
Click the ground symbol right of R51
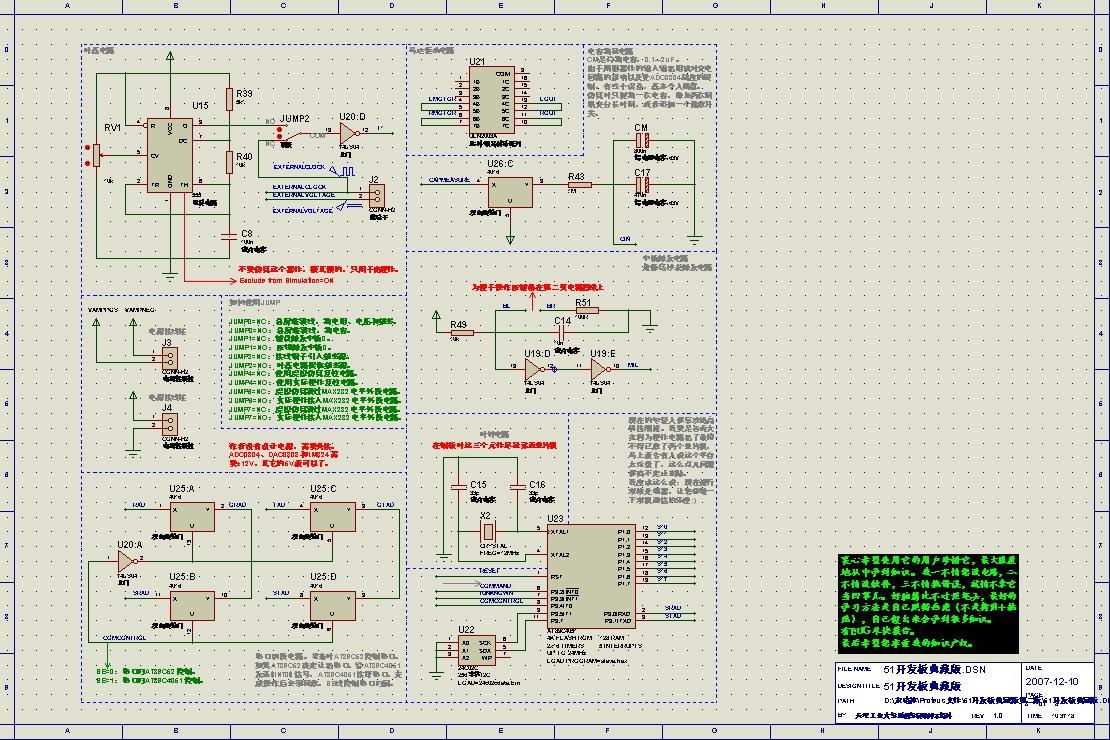(x=650, y=327)
